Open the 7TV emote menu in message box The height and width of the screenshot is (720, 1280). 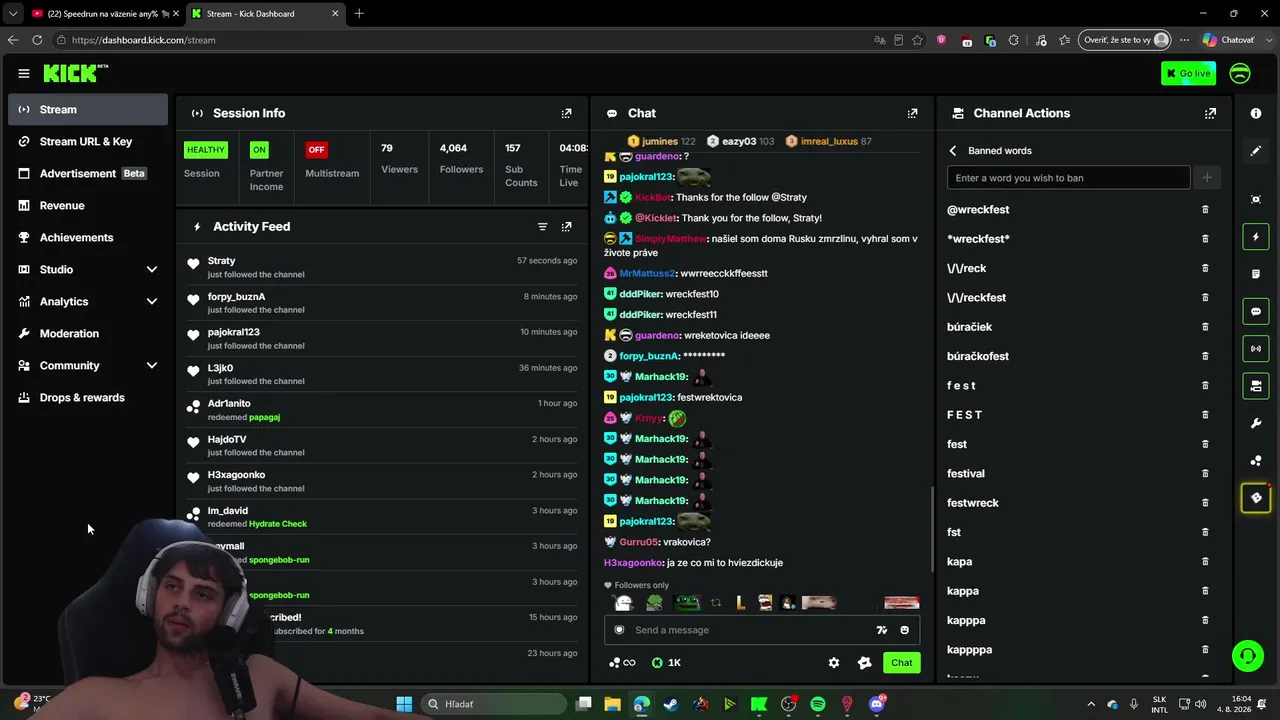[x=881, y=630]
